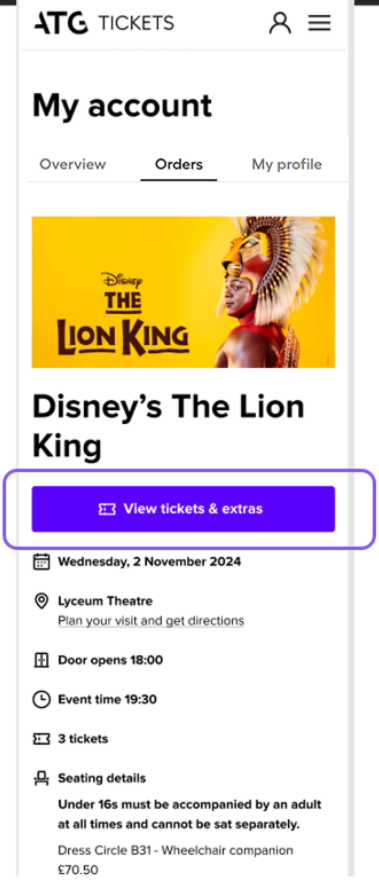Viewport: 379px width, 885px height.
Task: Click the calendar icon beside the date
Action: 41,562
